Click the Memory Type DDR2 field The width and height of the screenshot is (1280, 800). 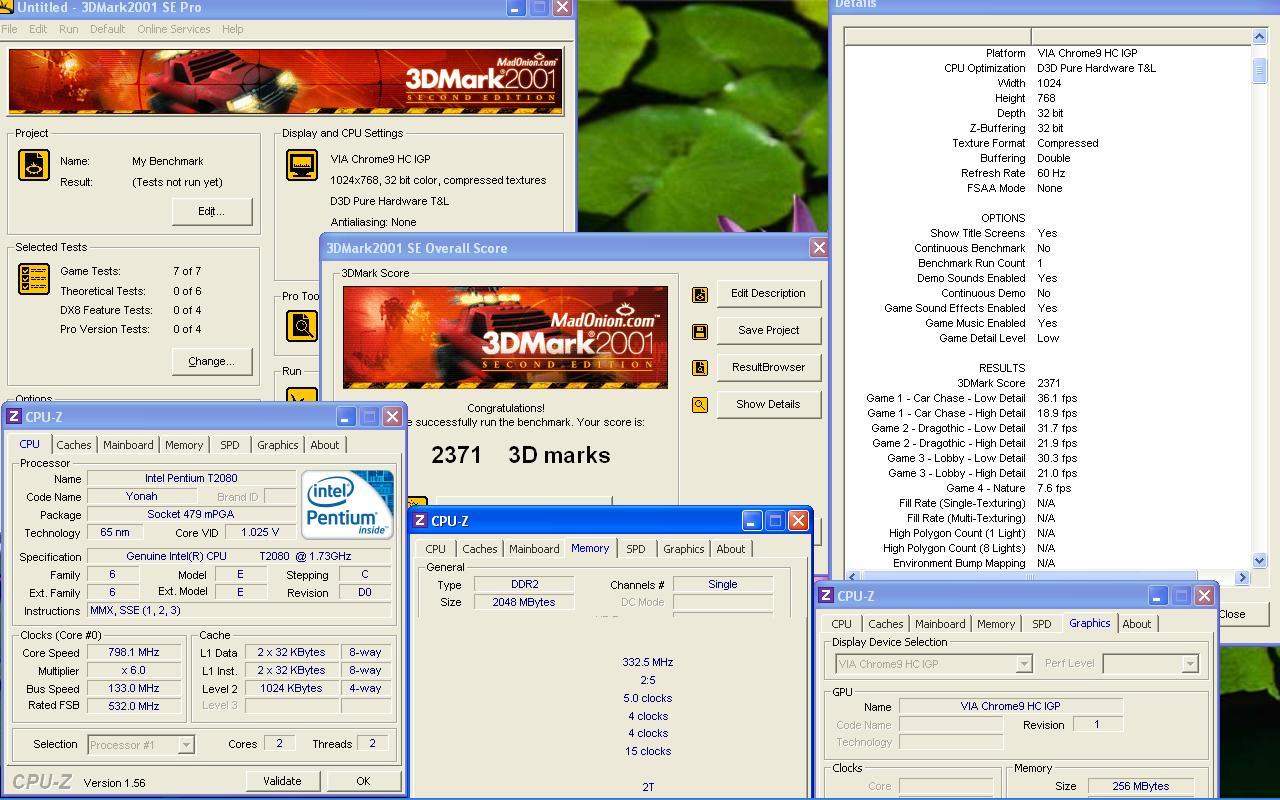pyautogui.click(x=523, y=585)
